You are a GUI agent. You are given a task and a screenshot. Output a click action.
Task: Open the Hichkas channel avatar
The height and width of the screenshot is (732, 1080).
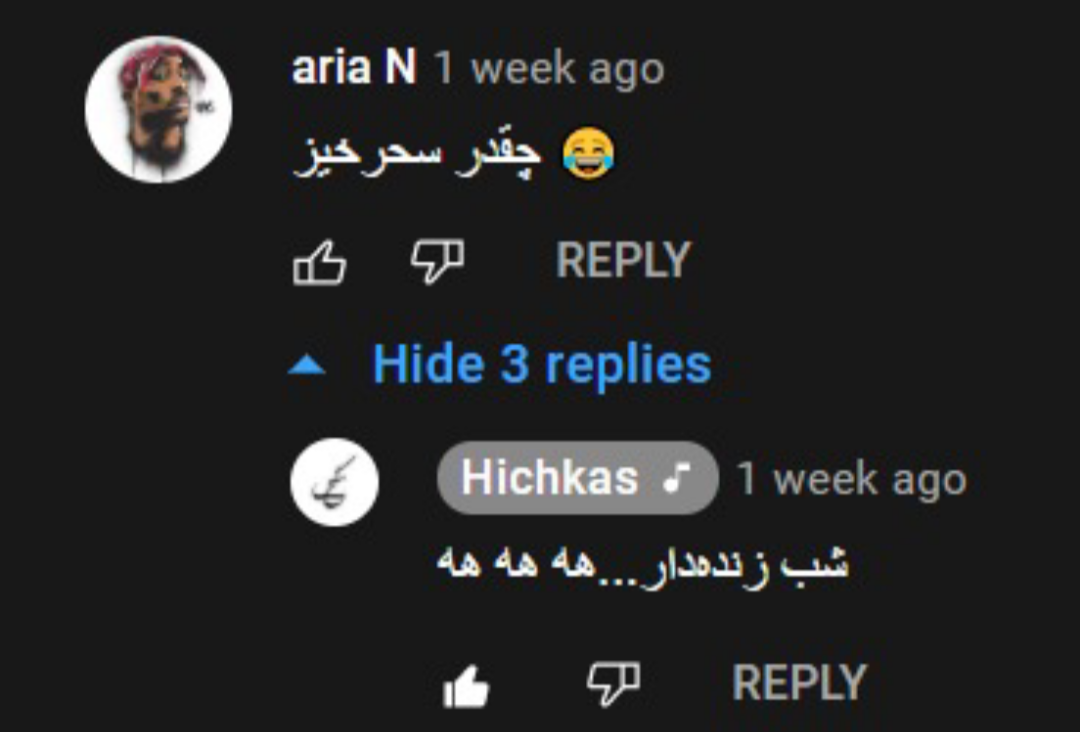335,482
